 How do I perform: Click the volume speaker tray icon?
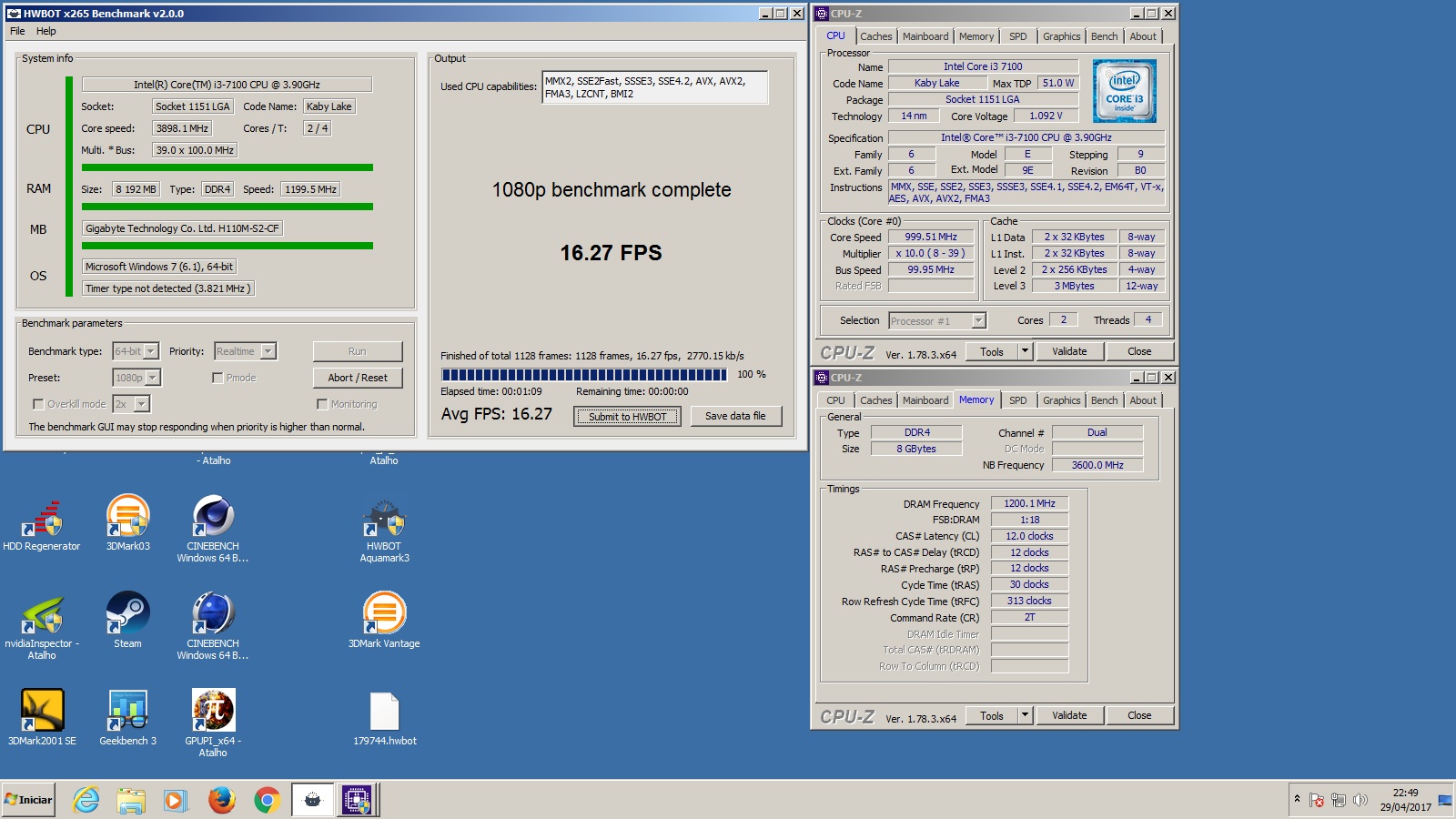pos(1360,800)
